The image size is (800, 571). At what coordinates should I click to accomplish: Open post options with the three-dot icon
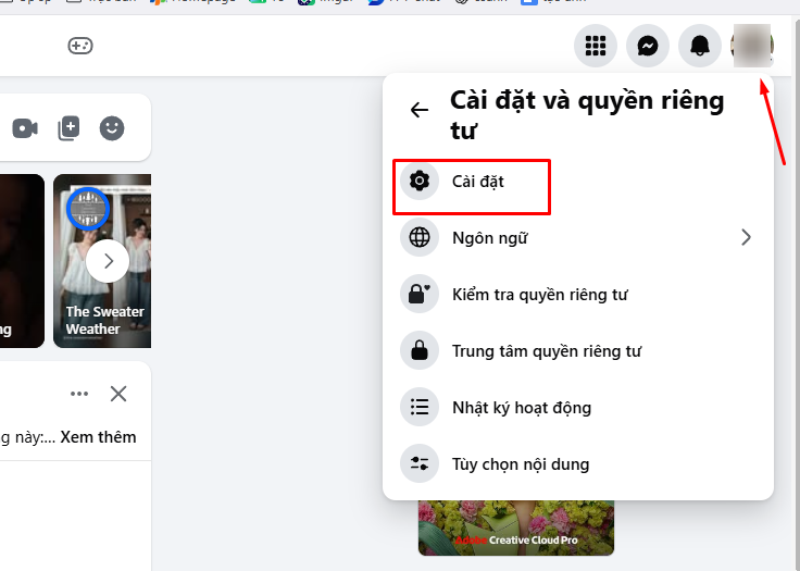point(79,393)
